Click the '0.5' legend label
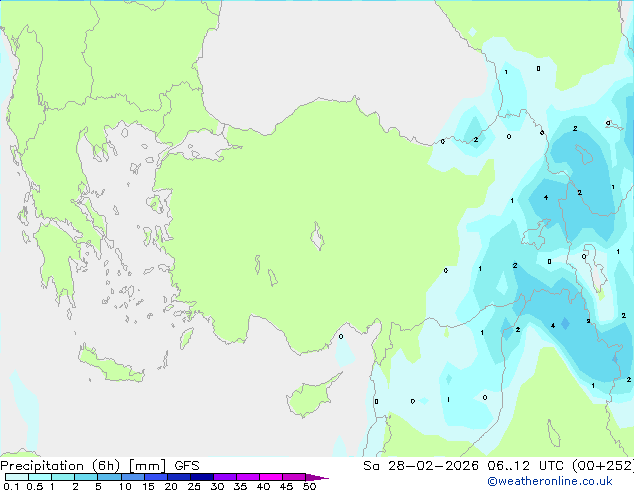The image size is (634, 490). [35, 486]
